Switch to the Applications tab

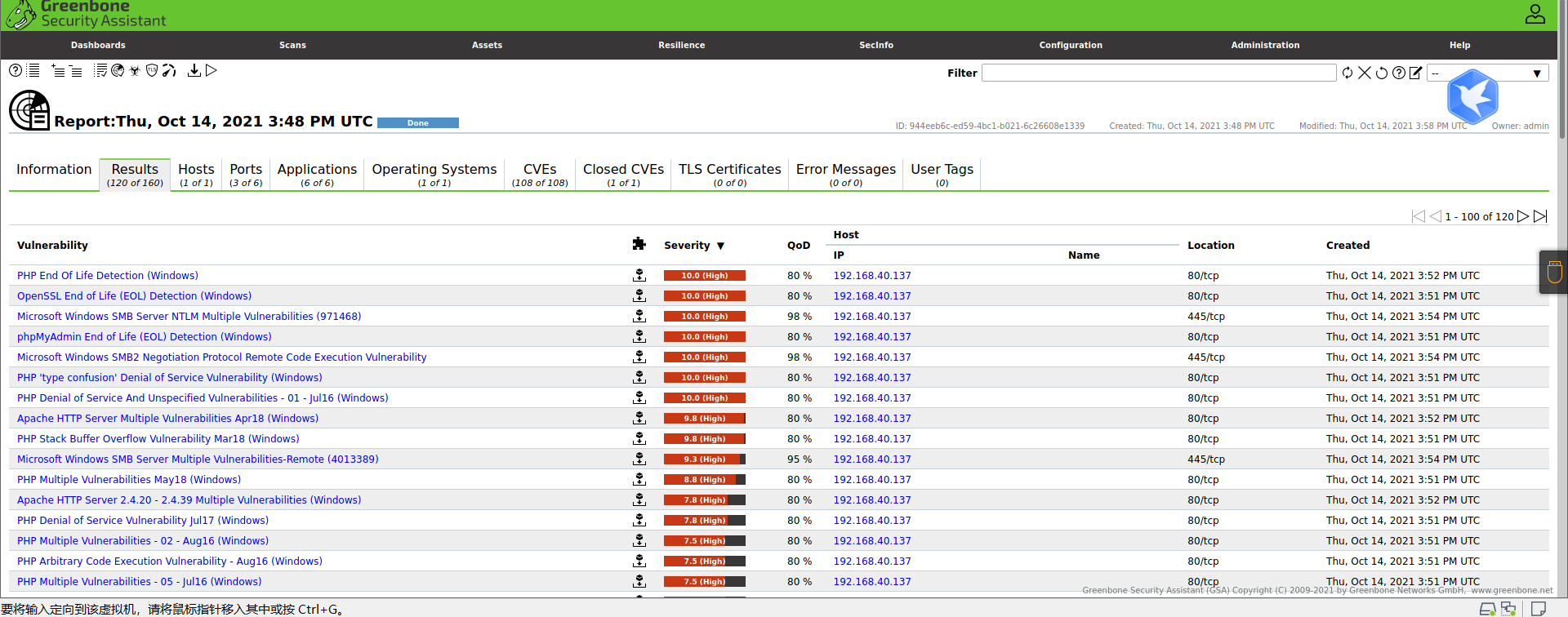pos(317,175)
